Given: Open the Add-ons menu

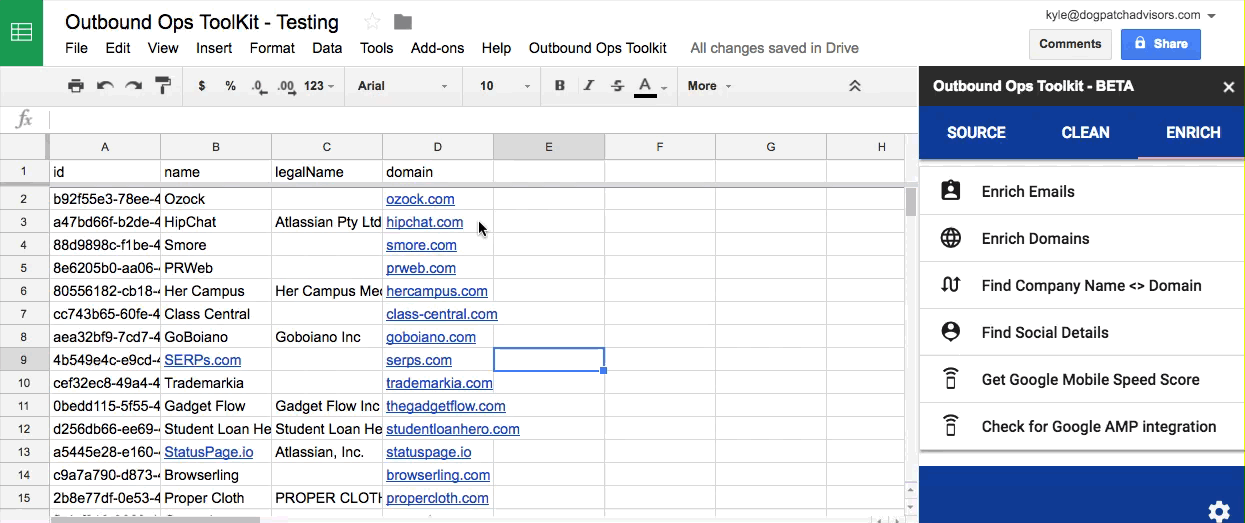Looking at the screenshot, I should [438, 48].
